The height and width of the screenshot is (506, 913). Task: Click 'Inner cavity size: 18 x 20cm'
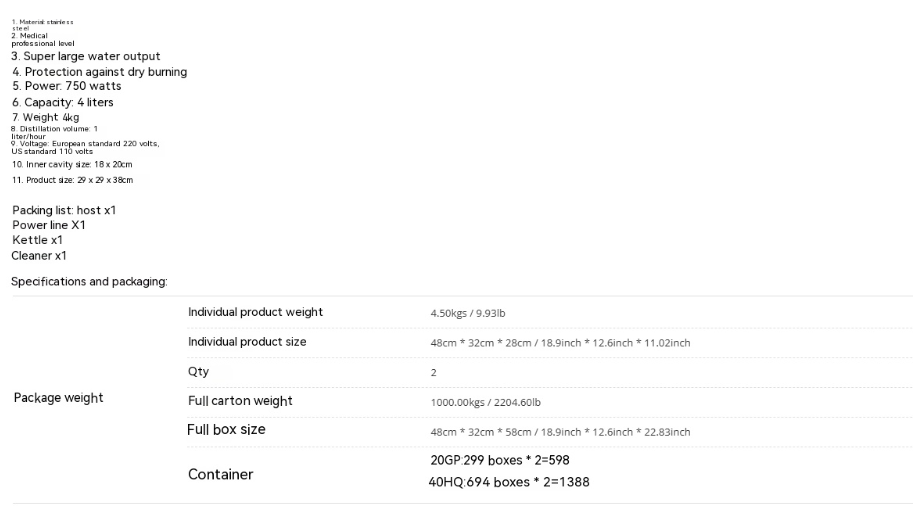tap(72, 165)
